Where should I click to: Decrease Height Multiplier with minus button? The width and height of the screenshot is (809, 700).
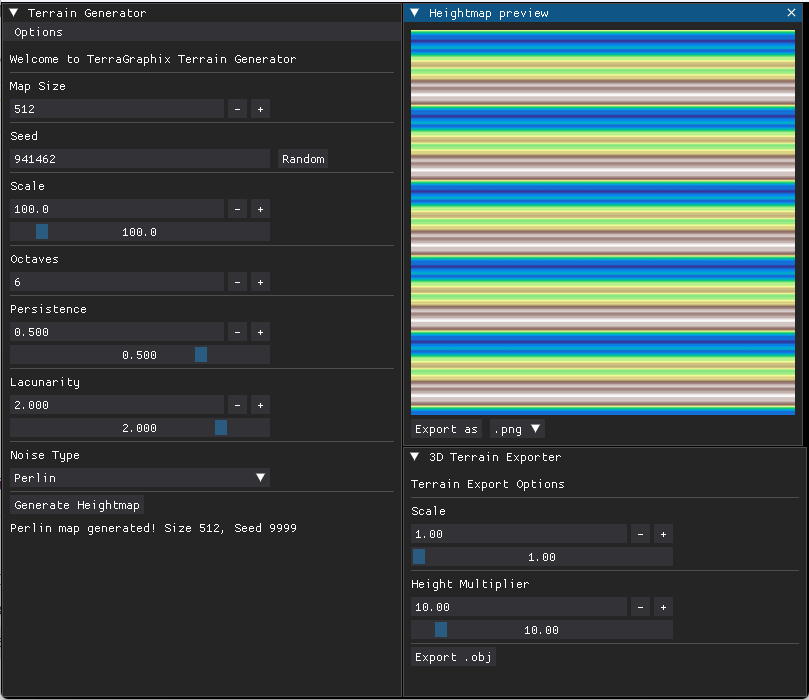(640, 607)
